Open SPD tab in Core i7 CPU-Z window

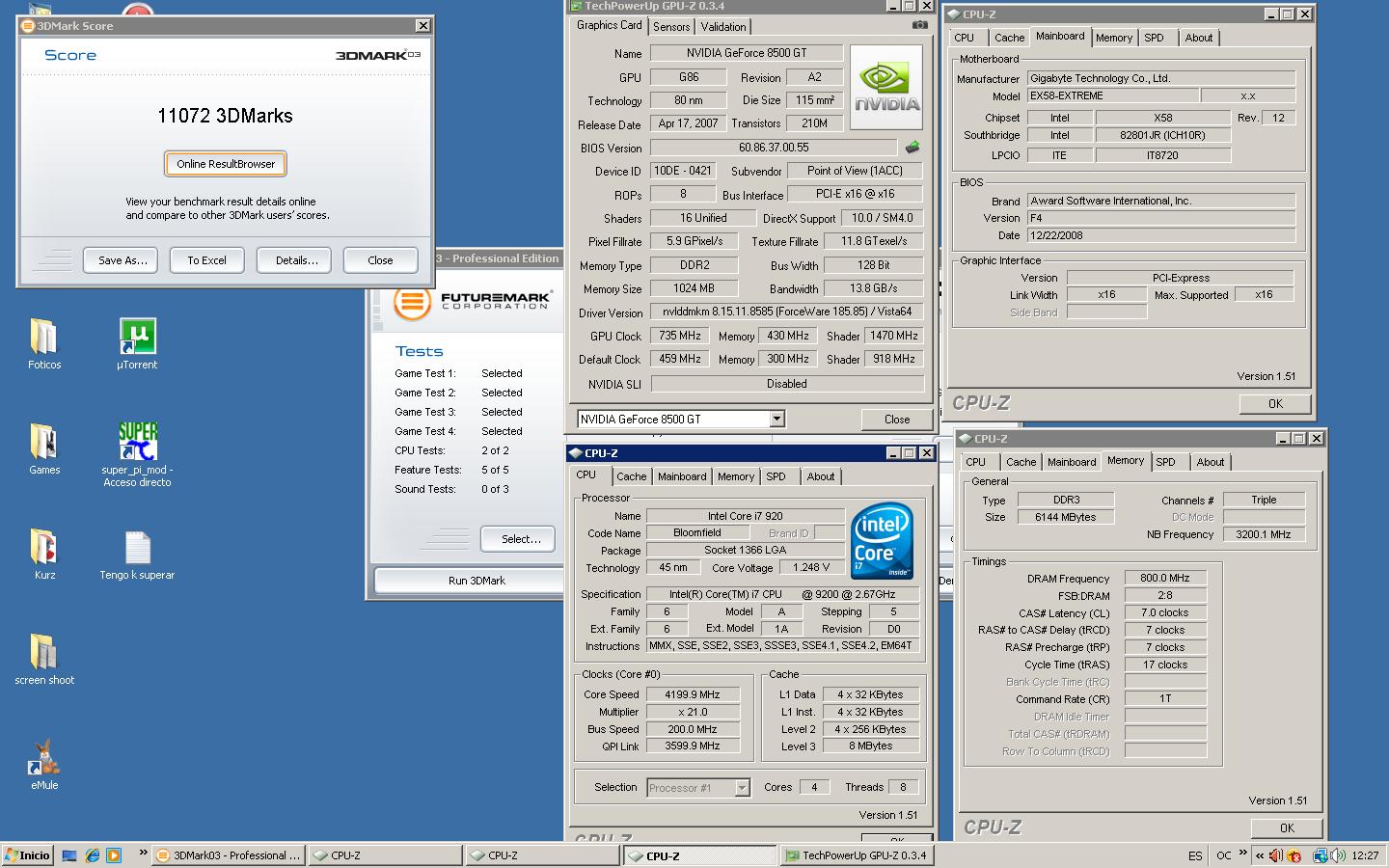coord(776,476)
